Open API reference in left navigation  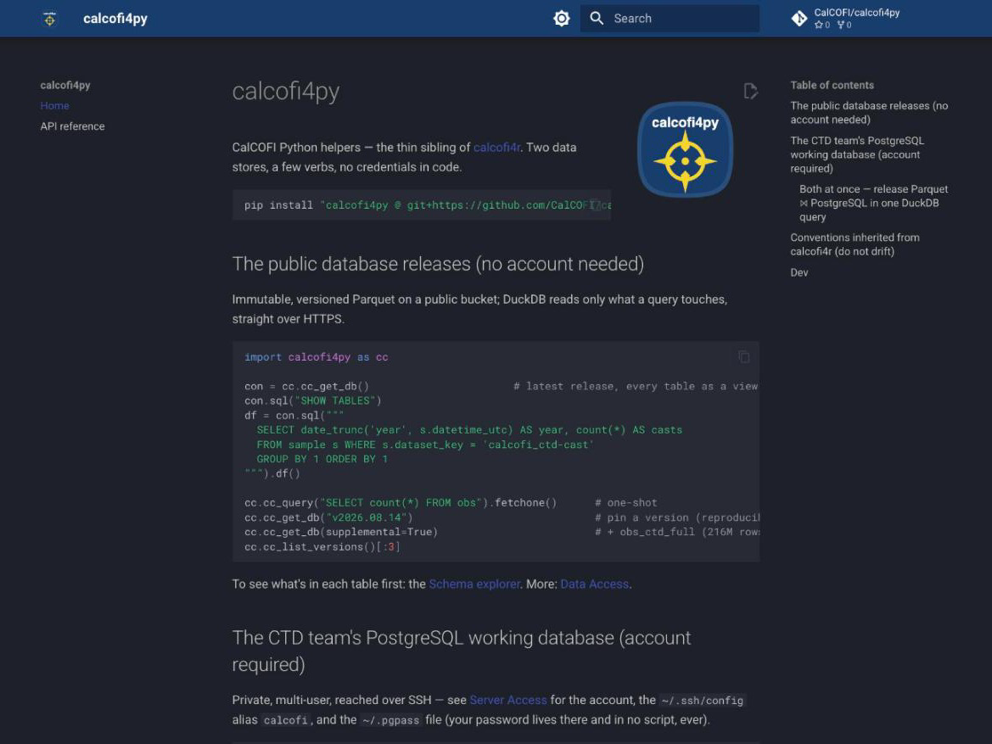click(x=73, y=127)
